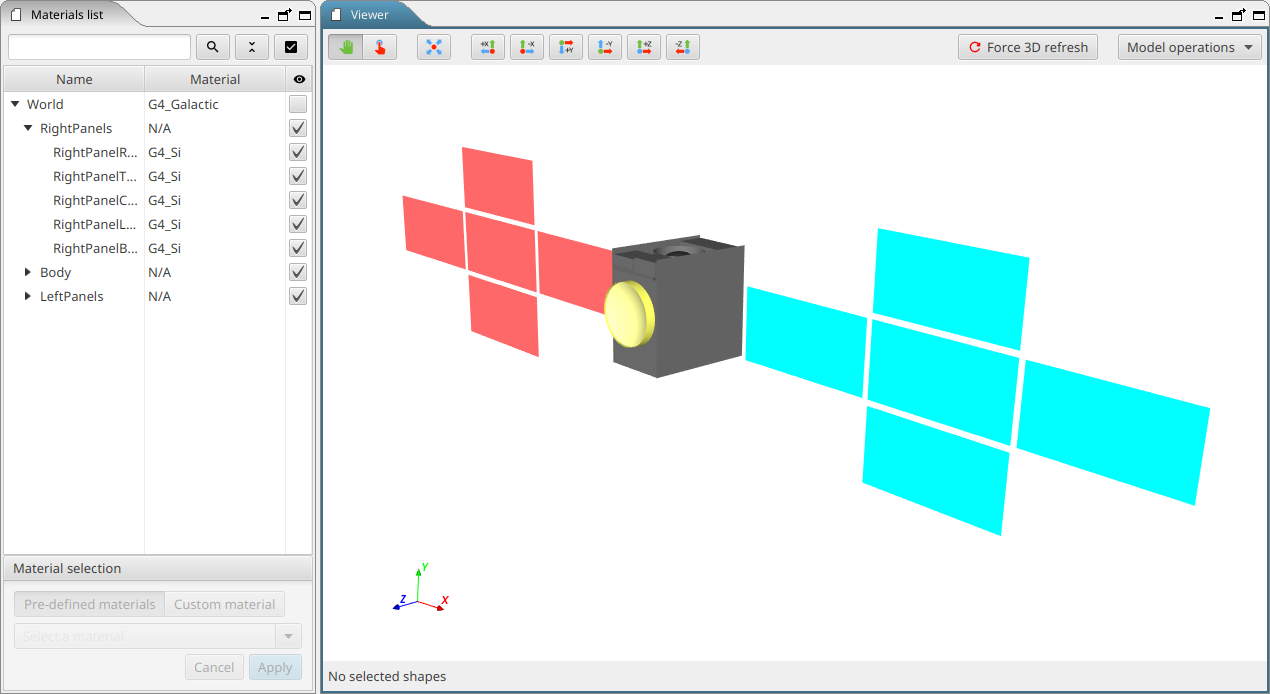Uncheck visibility of the Body volume

coord(297,272)
